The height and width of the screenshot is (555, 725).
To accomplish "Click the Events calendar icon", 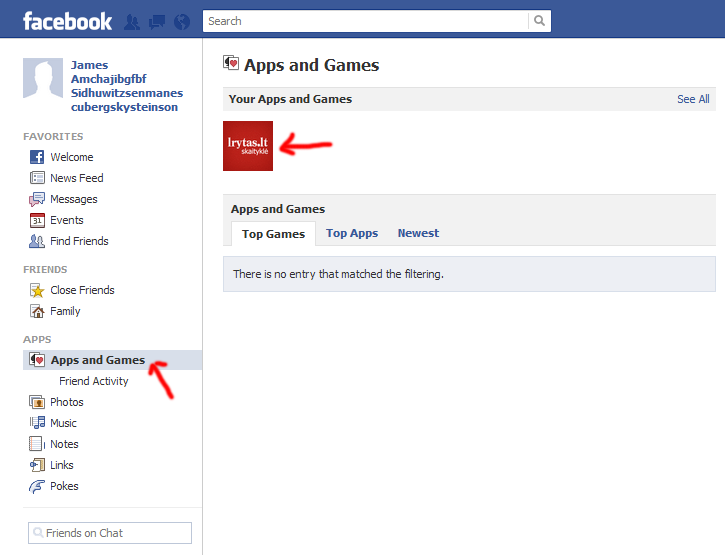I will (x=37, y=220).
